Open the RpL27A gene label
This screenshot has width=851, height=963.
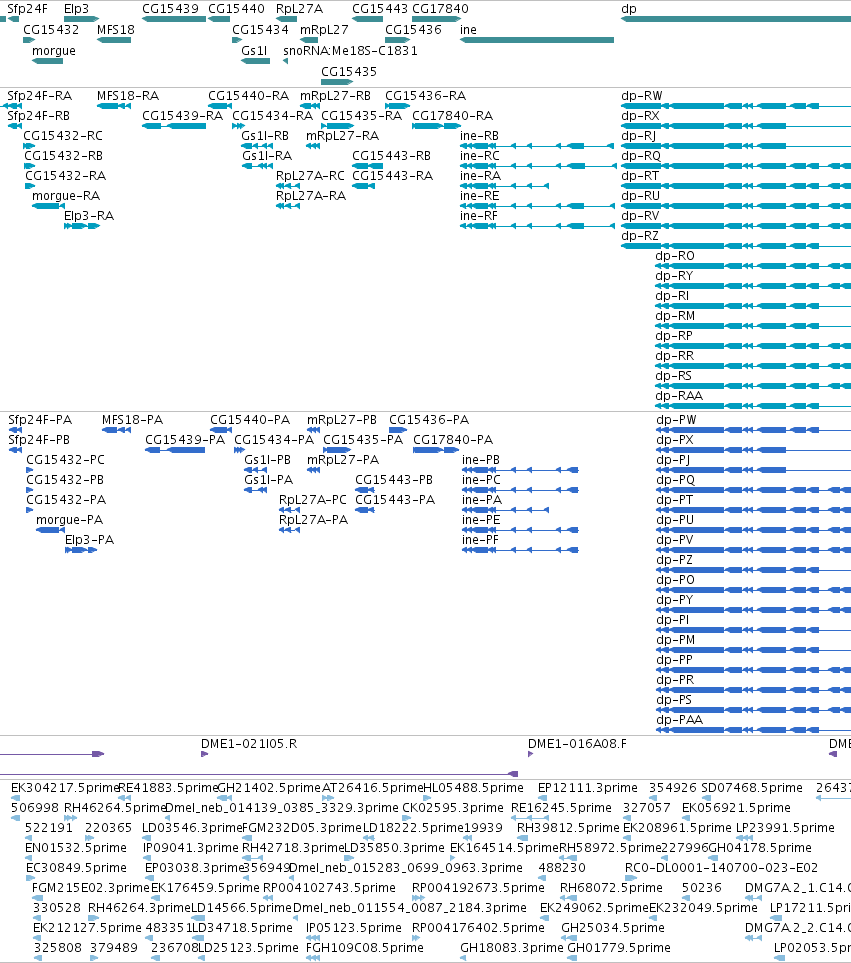[x=299, y=9]
